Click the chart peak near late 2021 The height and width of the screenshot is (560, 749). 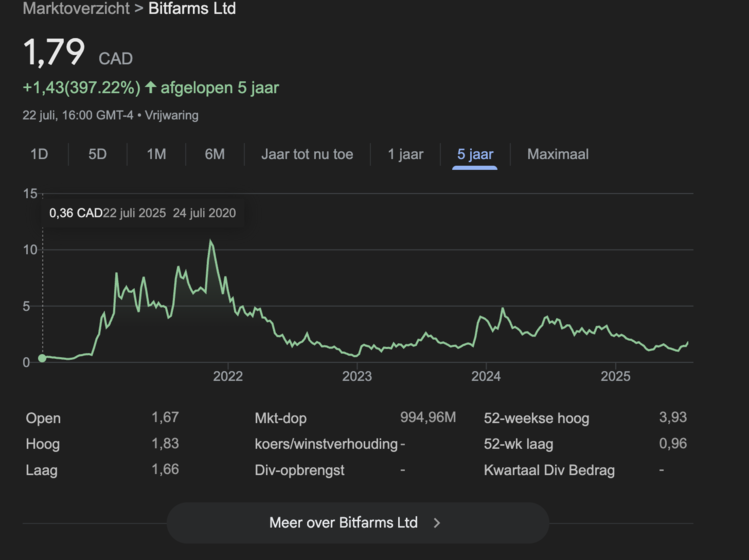pyautogui.click(x=211, y=241)
